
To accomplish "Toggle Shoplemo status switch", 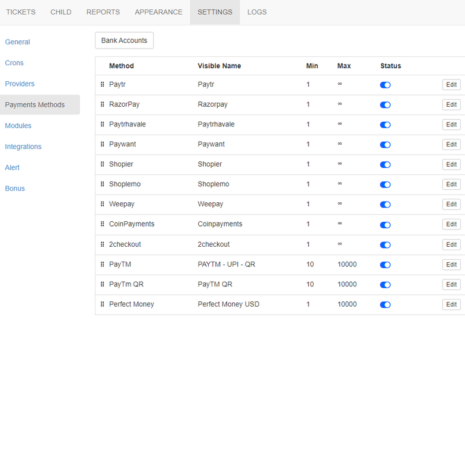I will click(385, 185).
